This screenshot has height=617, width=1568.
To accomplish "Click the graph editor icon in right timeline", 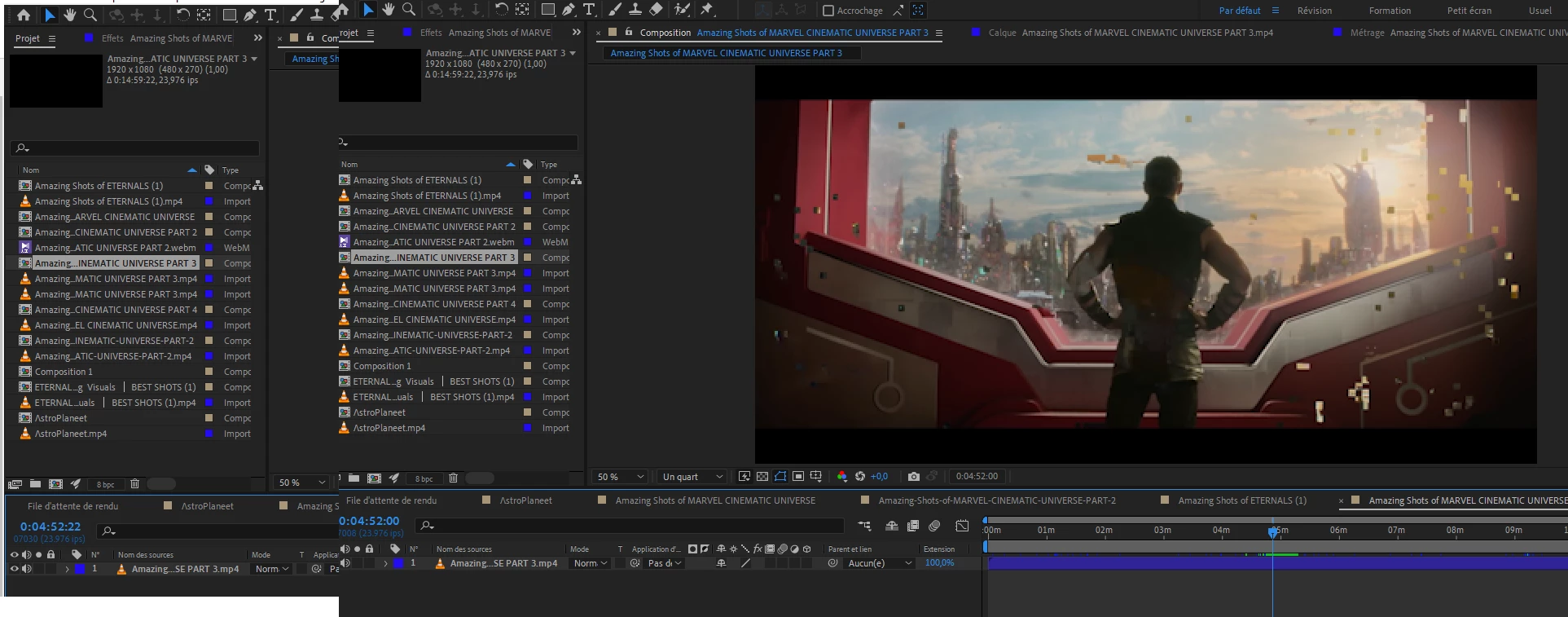I will (x=962, y=526).
